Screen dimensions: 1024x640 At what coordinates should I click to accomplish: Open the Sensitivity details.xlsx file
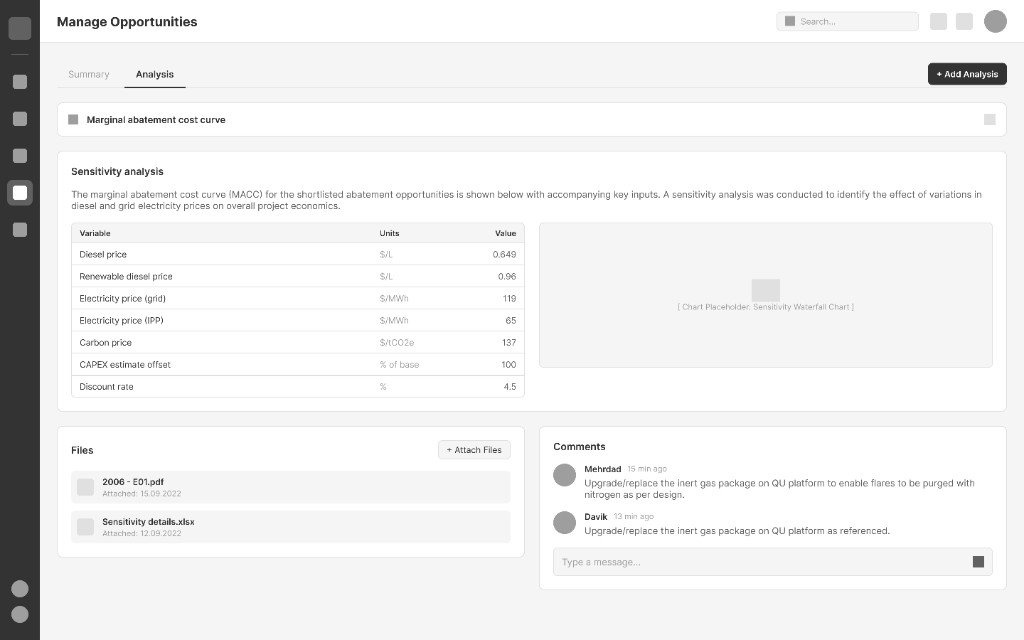coord(291,527)
